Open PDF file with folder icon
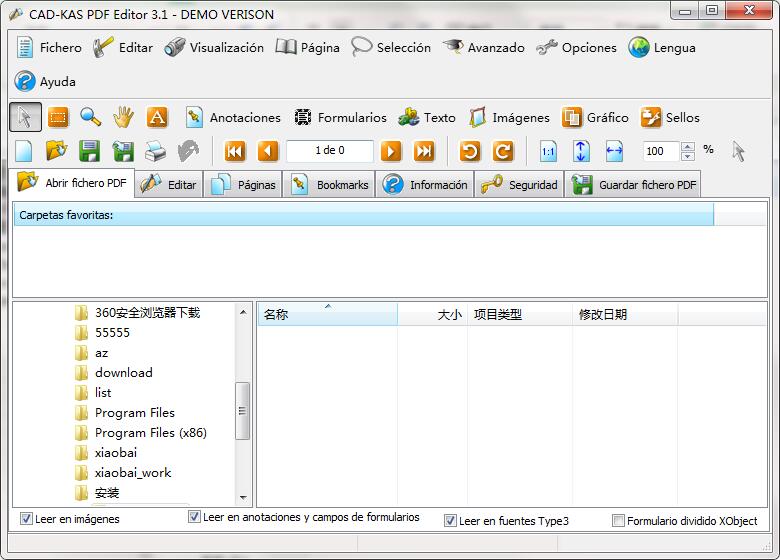 [56, 151]
